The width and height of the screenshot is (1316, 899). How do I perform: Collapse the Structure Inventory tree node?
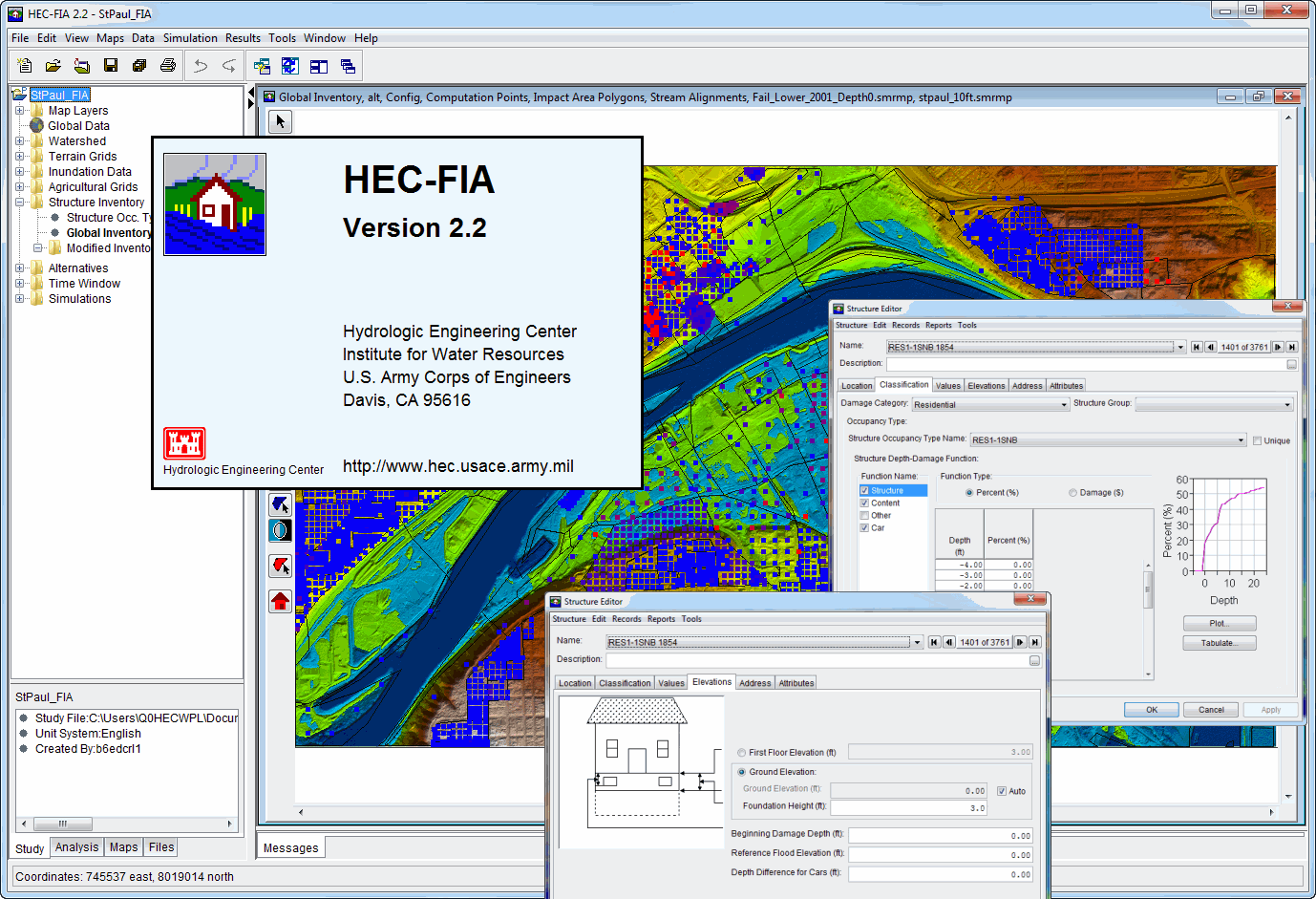click(19, 202)
